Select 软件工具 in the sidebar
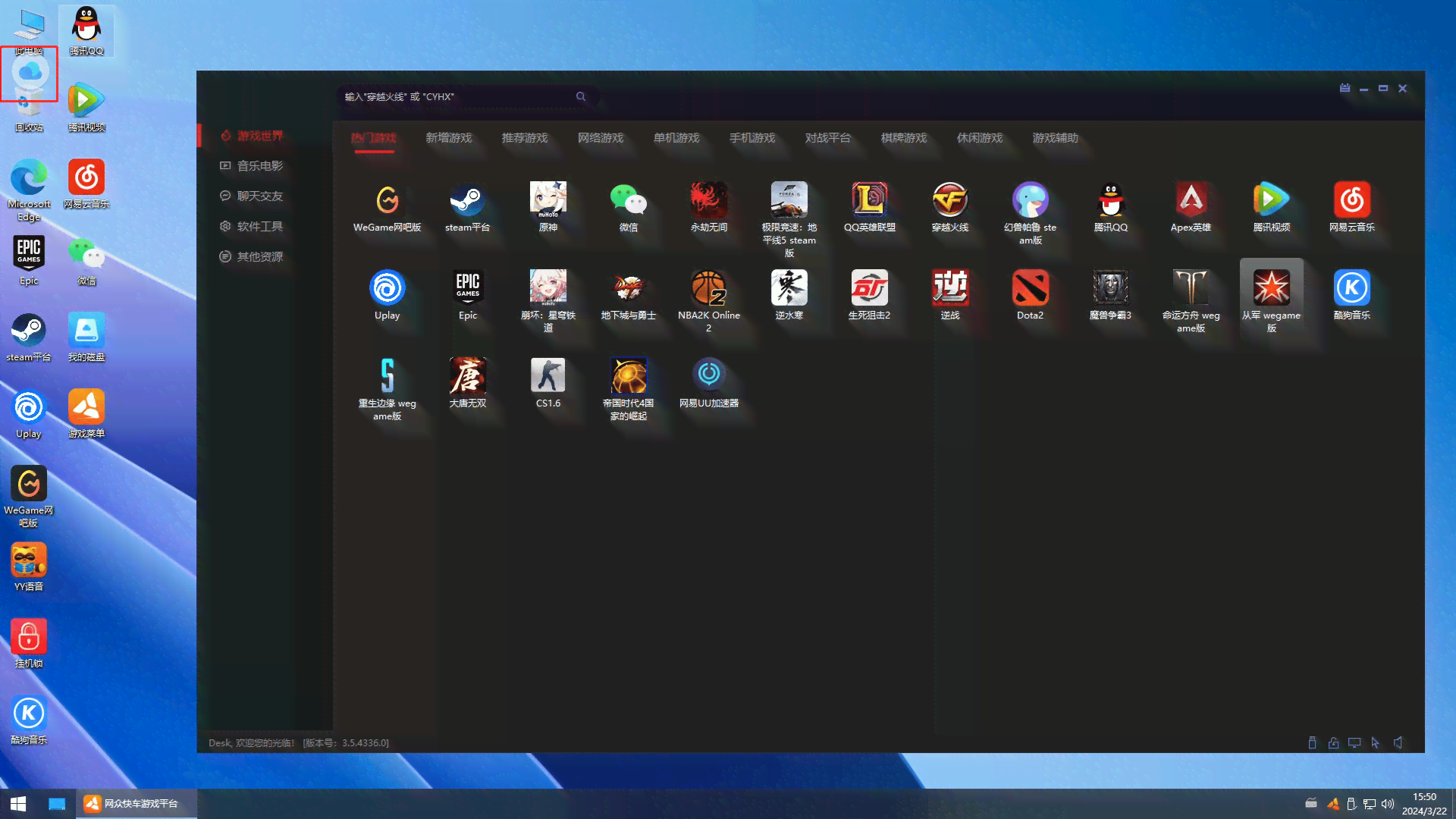Image resolution: width=1456 pixels, height=819 pixels. coord(252,227)
